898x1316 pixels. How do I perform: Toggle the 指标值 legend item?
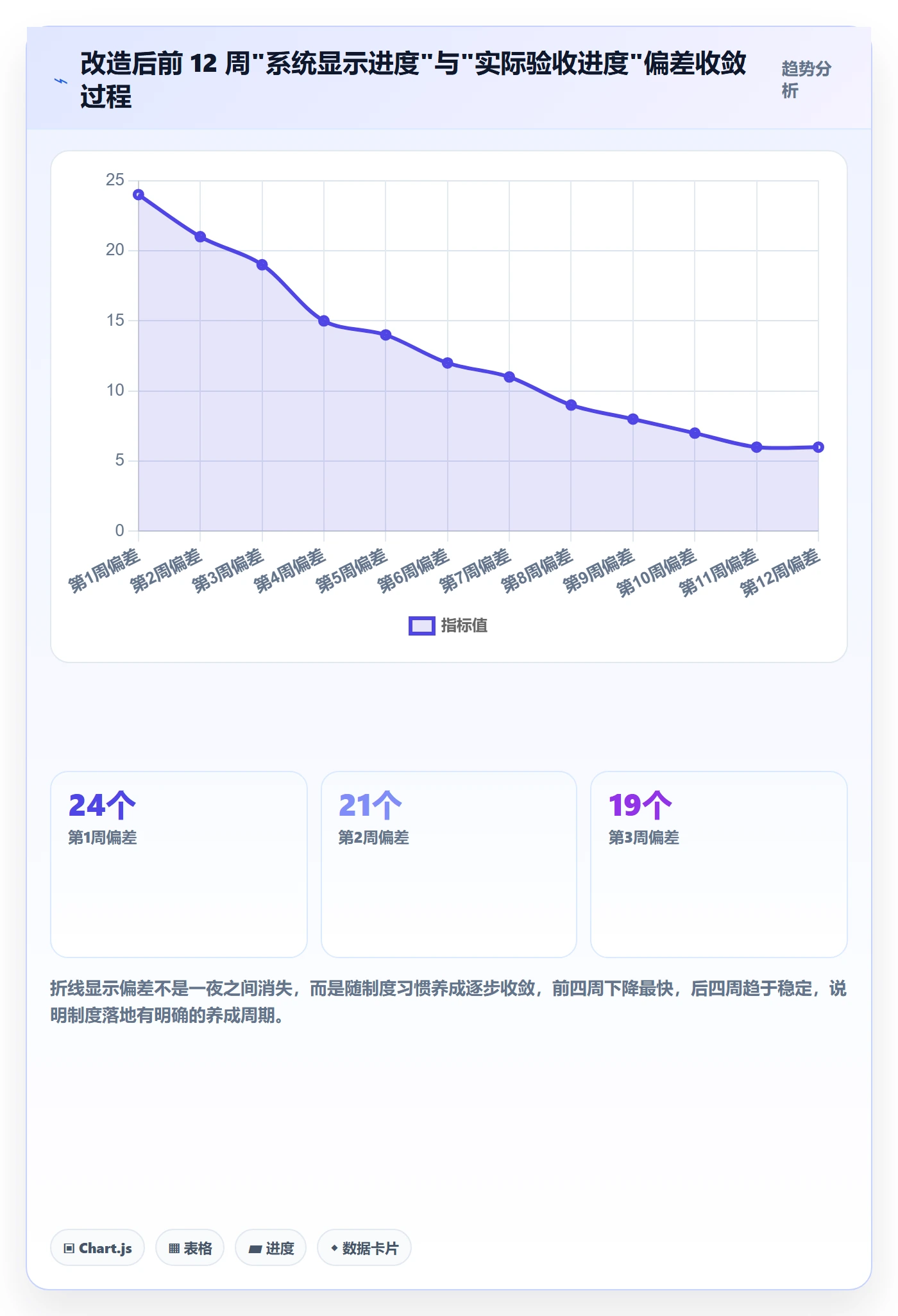448,625
